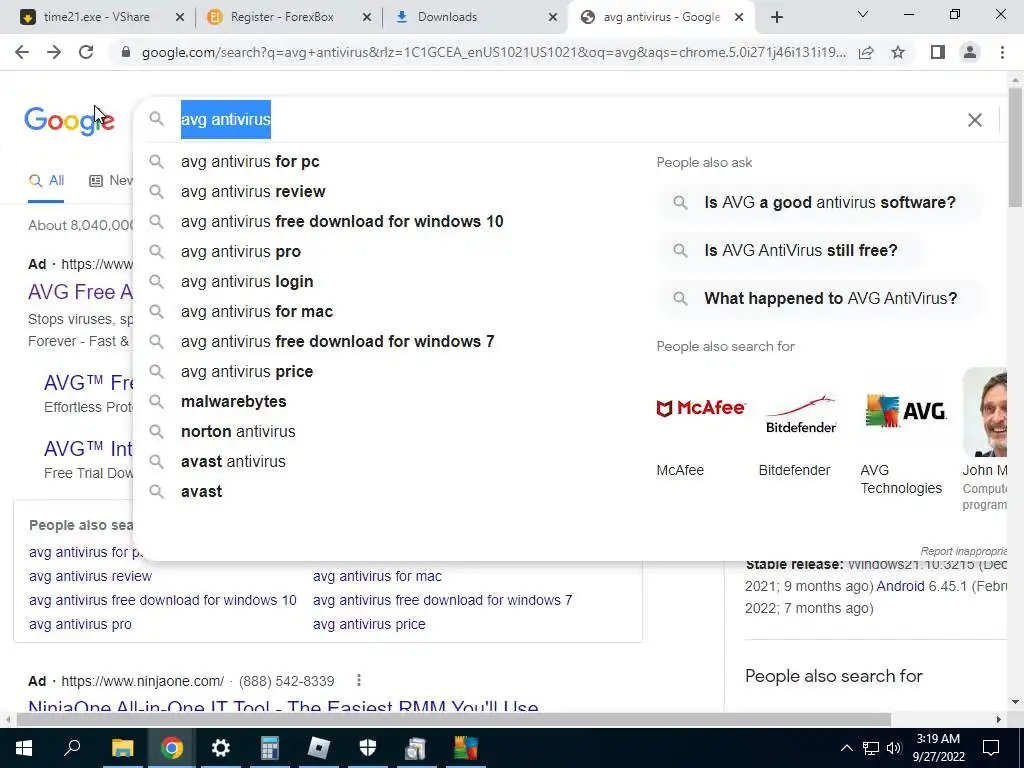
Task: Click the padlock site info icon
Action: click(126, 52)
